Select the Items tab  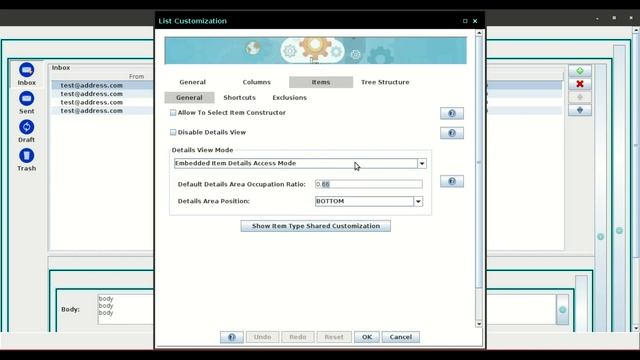(321, 82)
